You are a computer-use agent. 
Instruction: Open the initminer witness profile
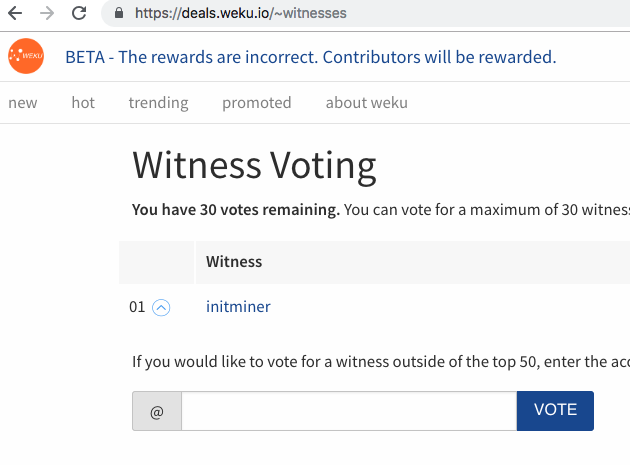[238, 307]
